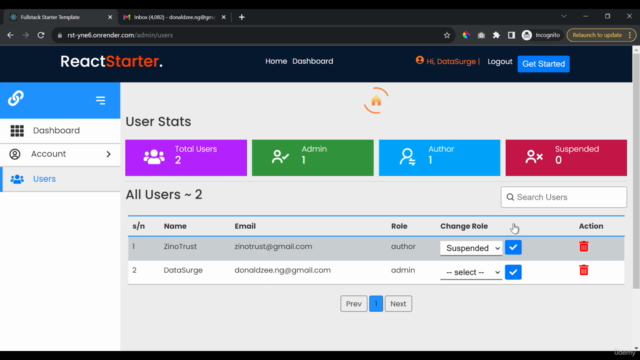Click the camera extension icon in toolbar
This screenshot has width=640, height=360.
point(481,35)
